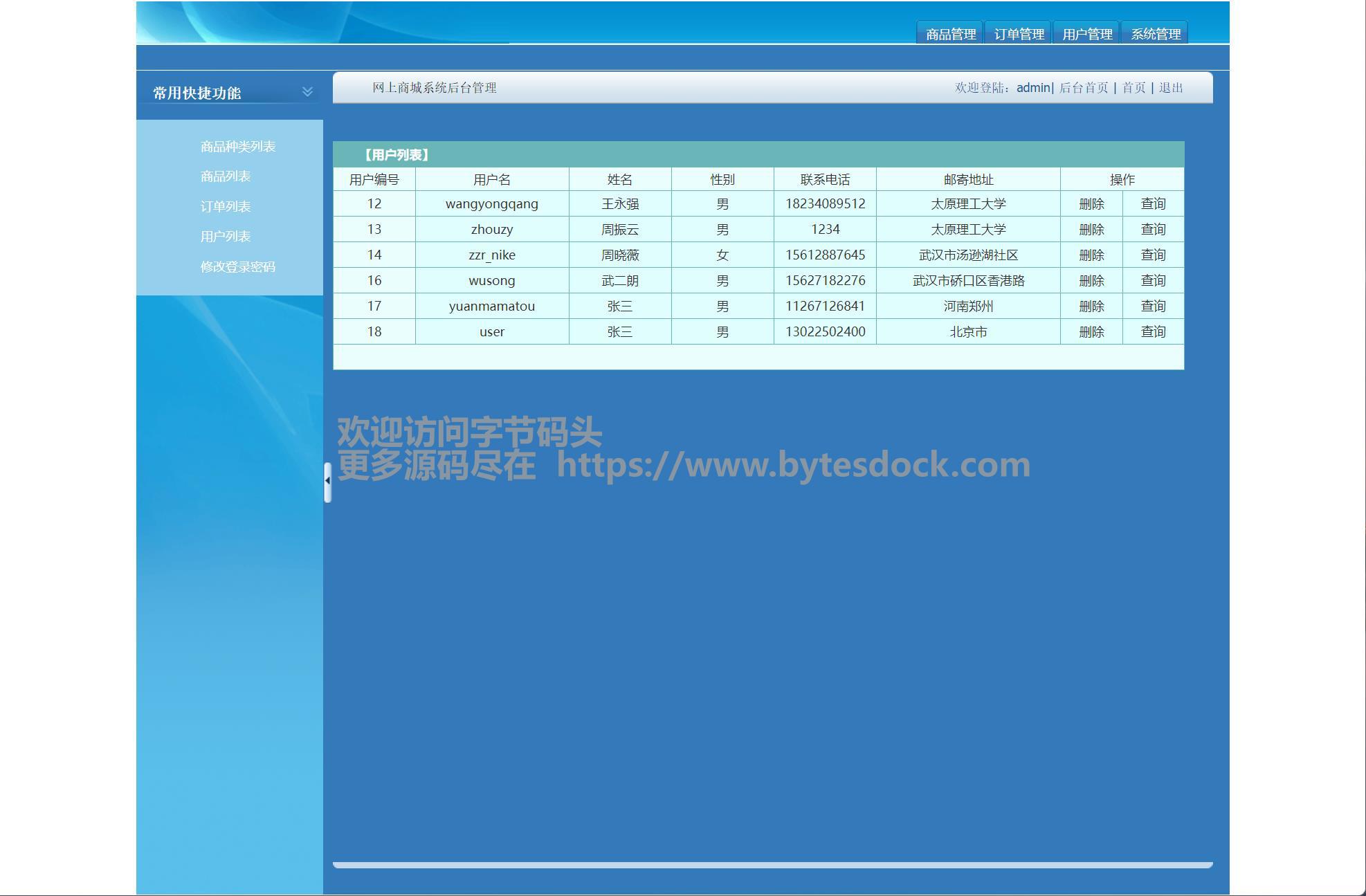The height and width of the screenshot is (896, 1366).
Task: Switch to the 订单管理 tab
Action: click(1019, 34)
